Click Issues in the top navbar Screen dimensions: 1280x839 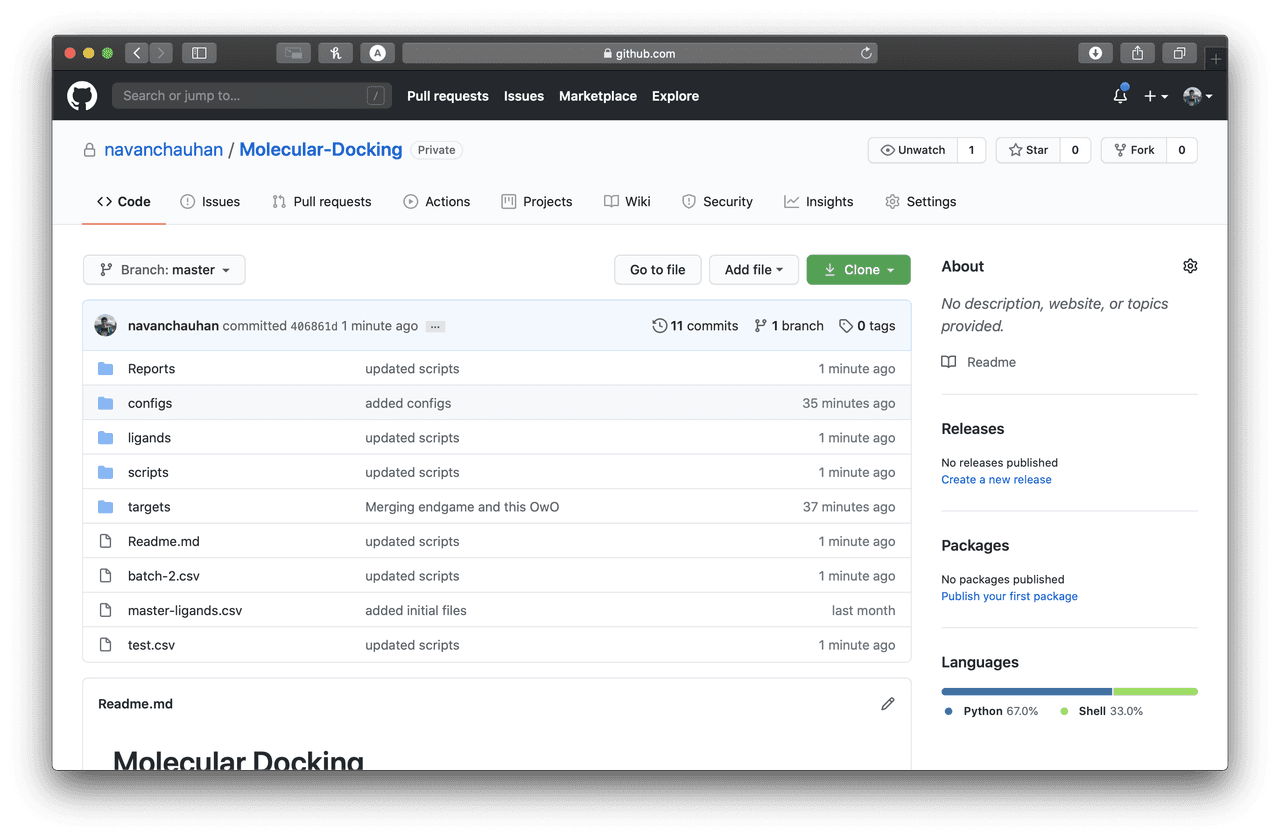tap(524, 96)
